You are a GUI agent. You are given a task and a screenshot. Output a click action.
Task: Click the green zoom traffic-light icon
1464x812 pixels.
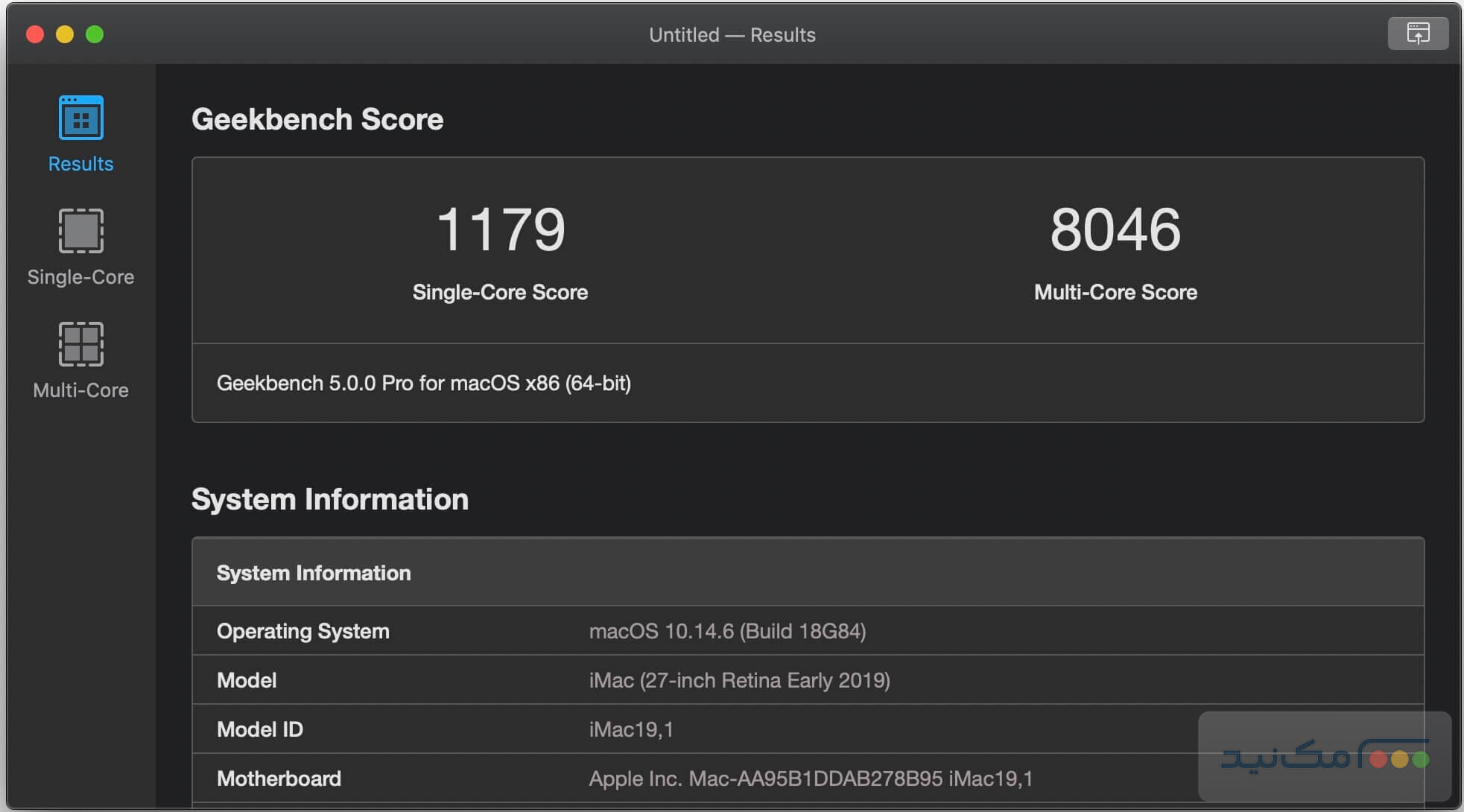point(95,34)
